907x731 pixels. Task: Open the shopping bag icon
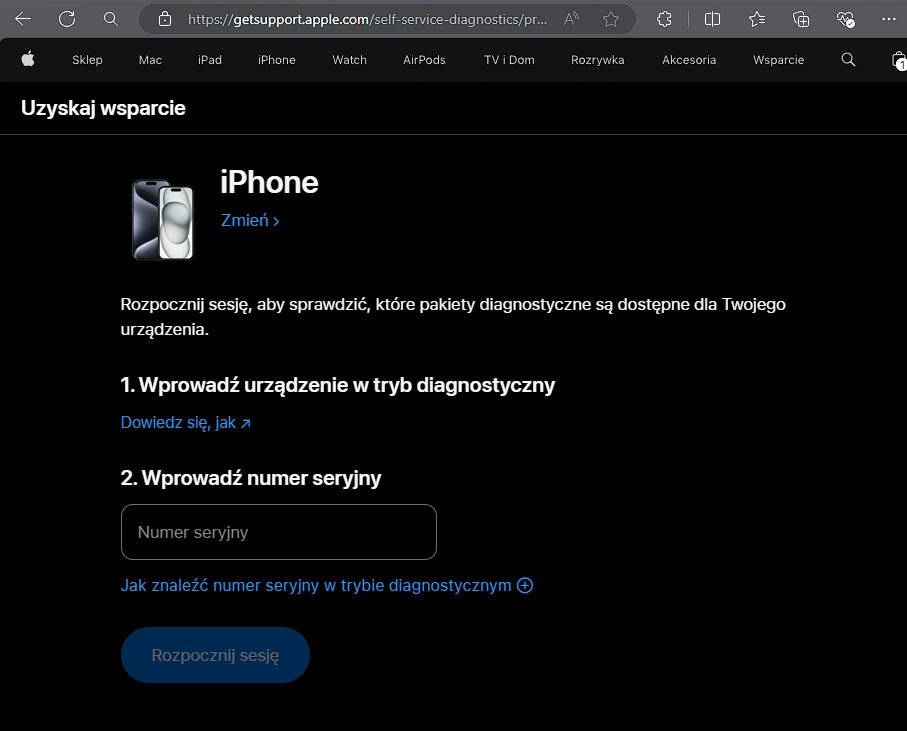[x=899, y=60]
